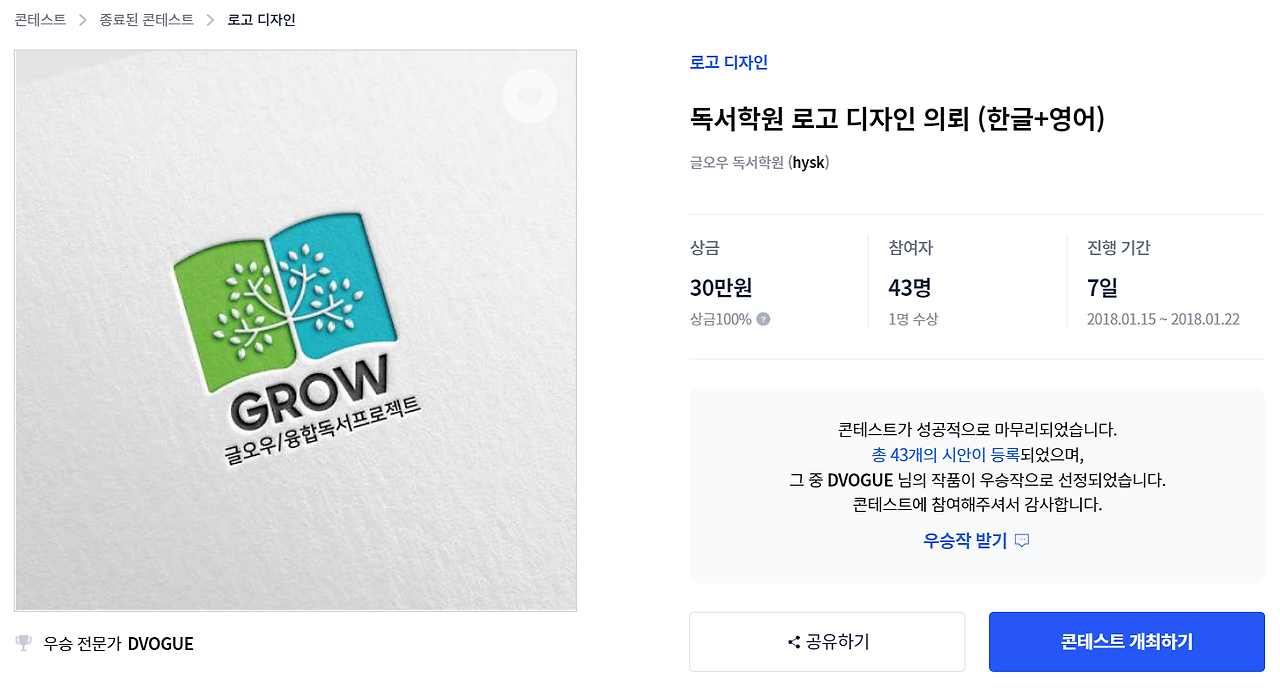Open the GROW logo winning design image
This screenshot has width=1280, height=691.
pyautogui.click(x=296, y=331)
